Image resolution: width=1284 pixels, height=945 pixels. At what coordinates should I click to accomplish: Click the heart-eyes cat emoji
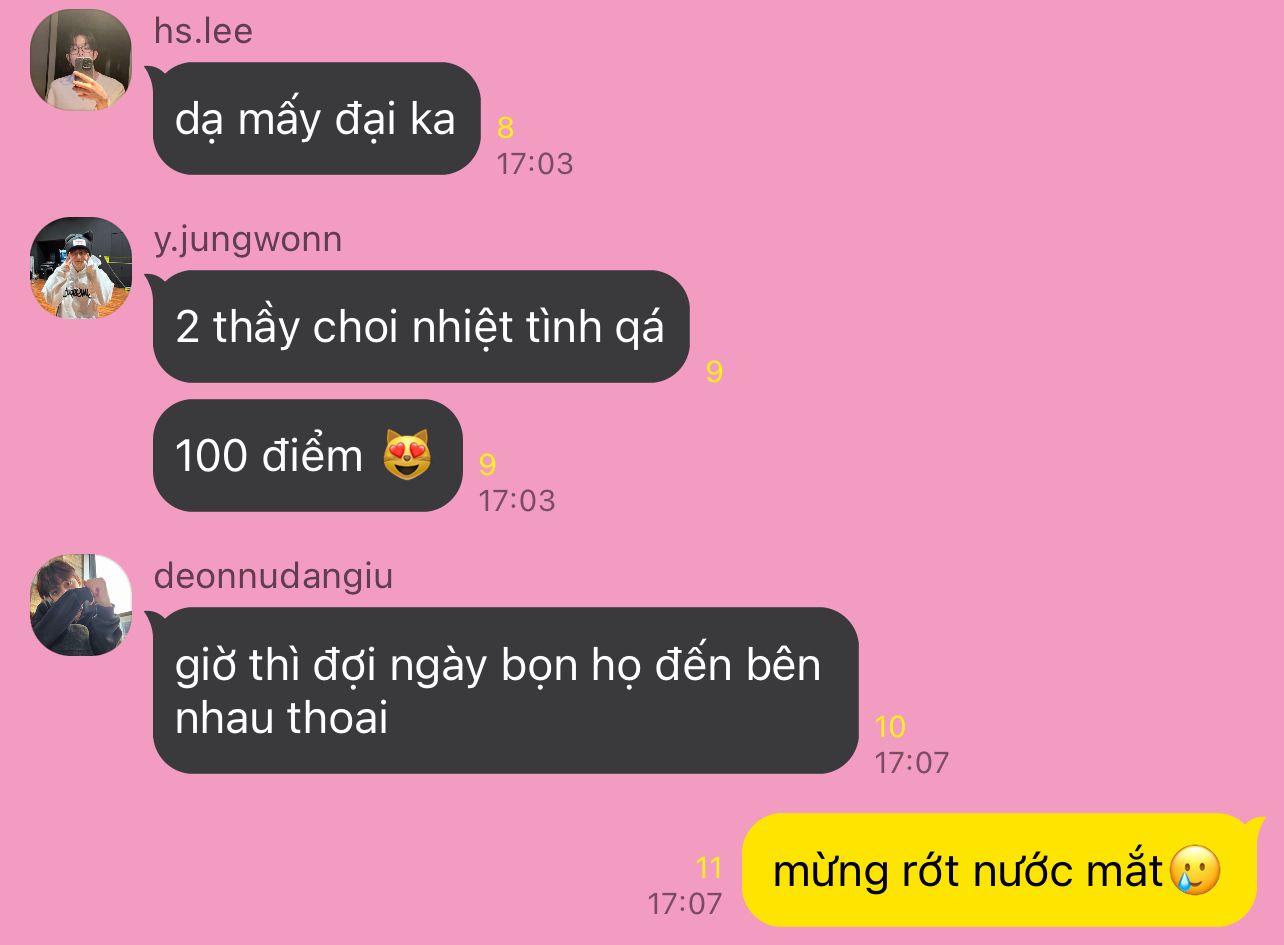pyautogui.click(x=407, y=455)
